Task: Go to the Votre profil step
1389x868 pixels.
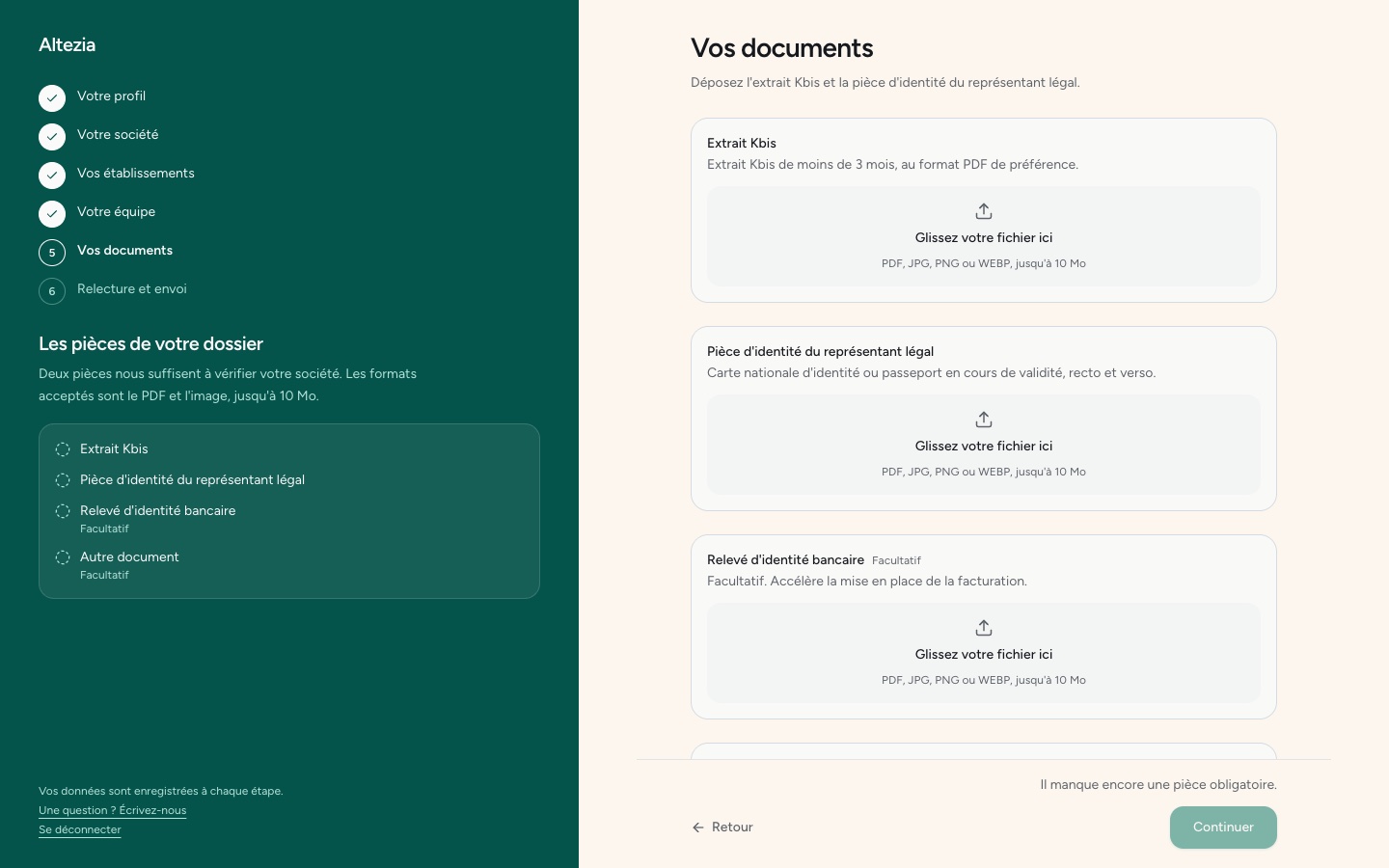Action: 111,96
